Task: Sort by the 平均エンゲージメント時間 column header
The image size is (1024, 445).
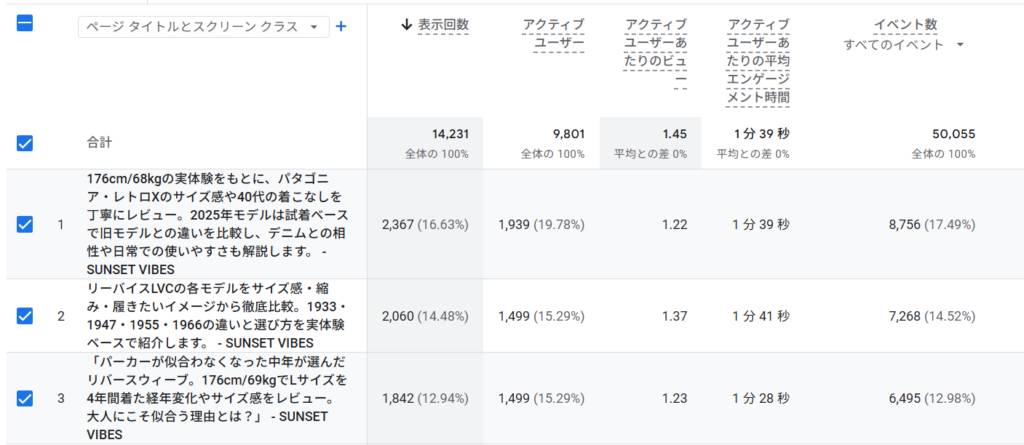Action: pos(758,61)
